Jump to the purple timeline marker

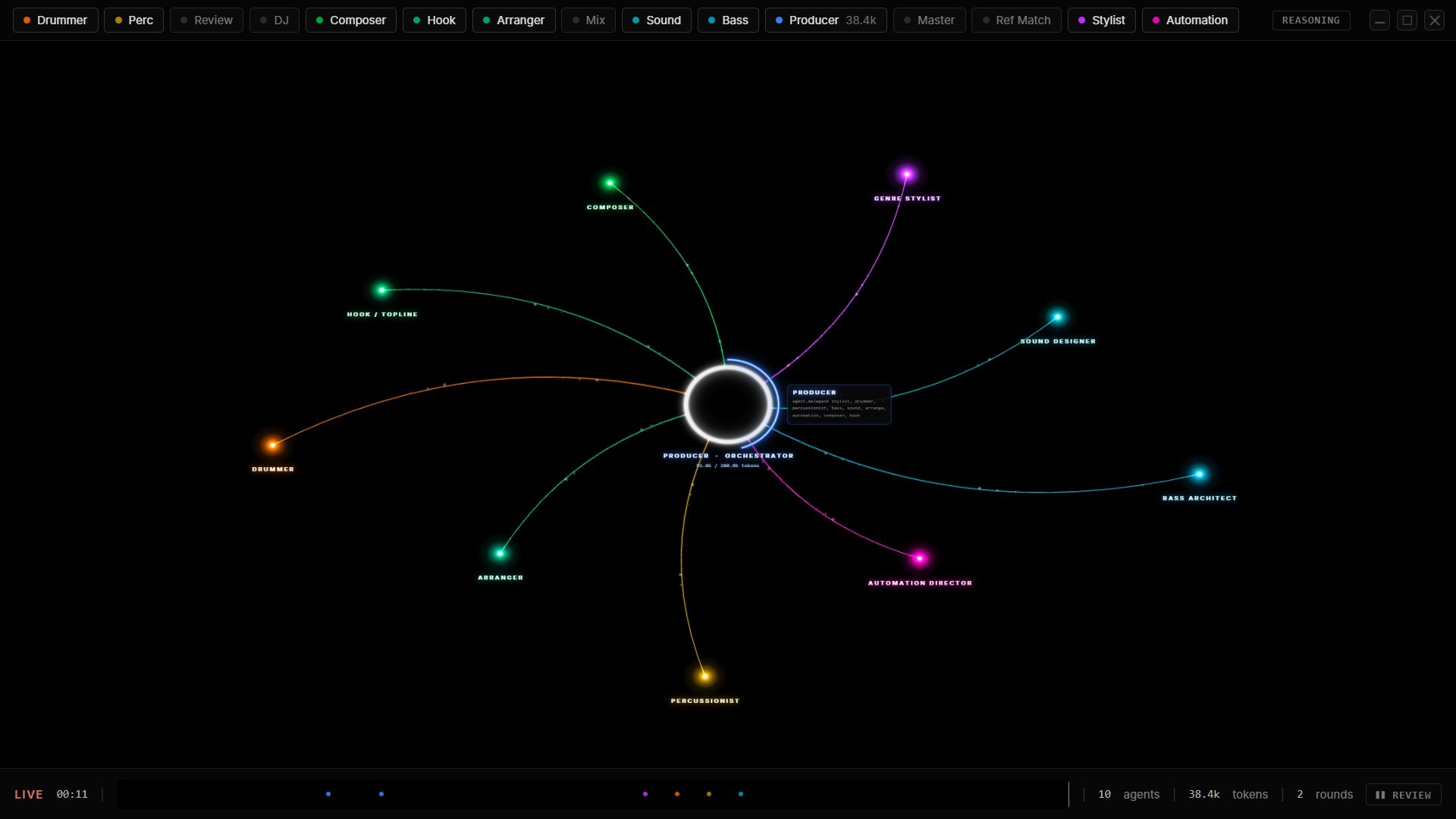click(x=645, y=794)
